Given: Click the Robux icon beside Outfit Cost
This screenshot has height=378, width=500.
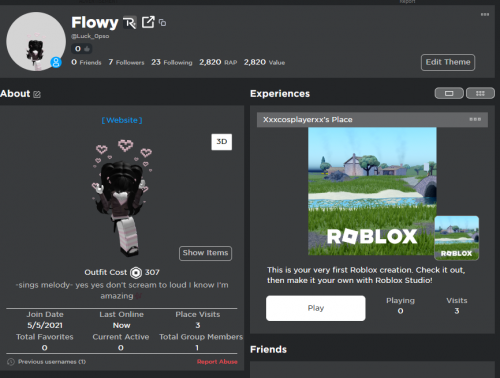Looking at the screenshot, I should pyautogui.click(x=136, y=273).
